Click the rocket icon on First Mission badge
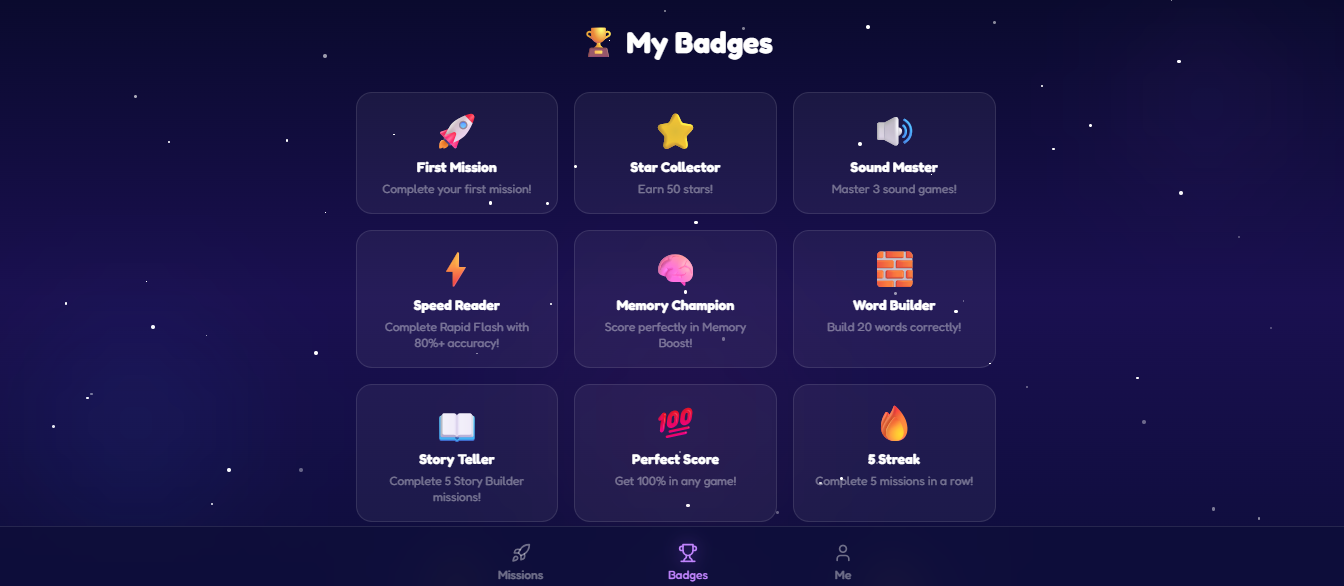Image resolution: width=1344 pixels, height=586 pixels. pos(457,131)
